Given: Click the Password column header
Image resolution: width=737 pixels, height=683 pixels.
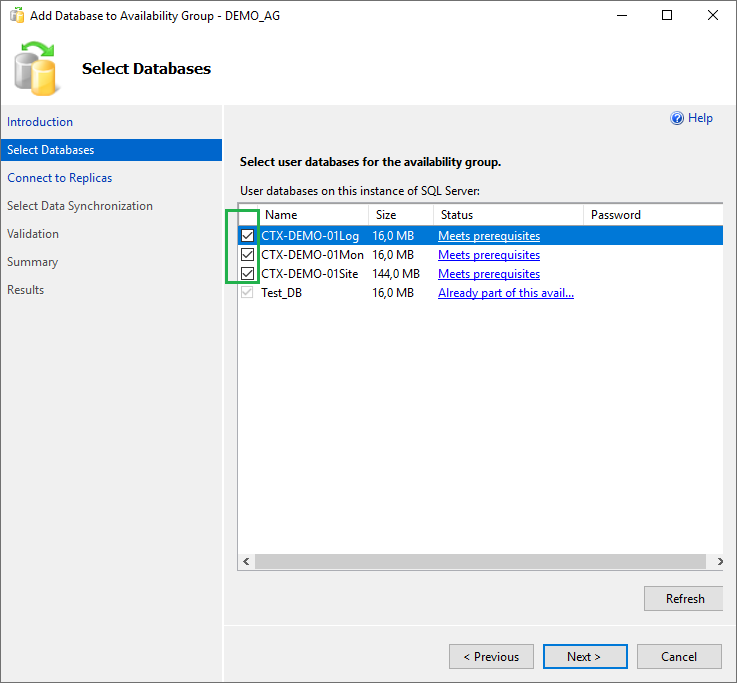Looking at the screenshot, I should coord(653,215).
